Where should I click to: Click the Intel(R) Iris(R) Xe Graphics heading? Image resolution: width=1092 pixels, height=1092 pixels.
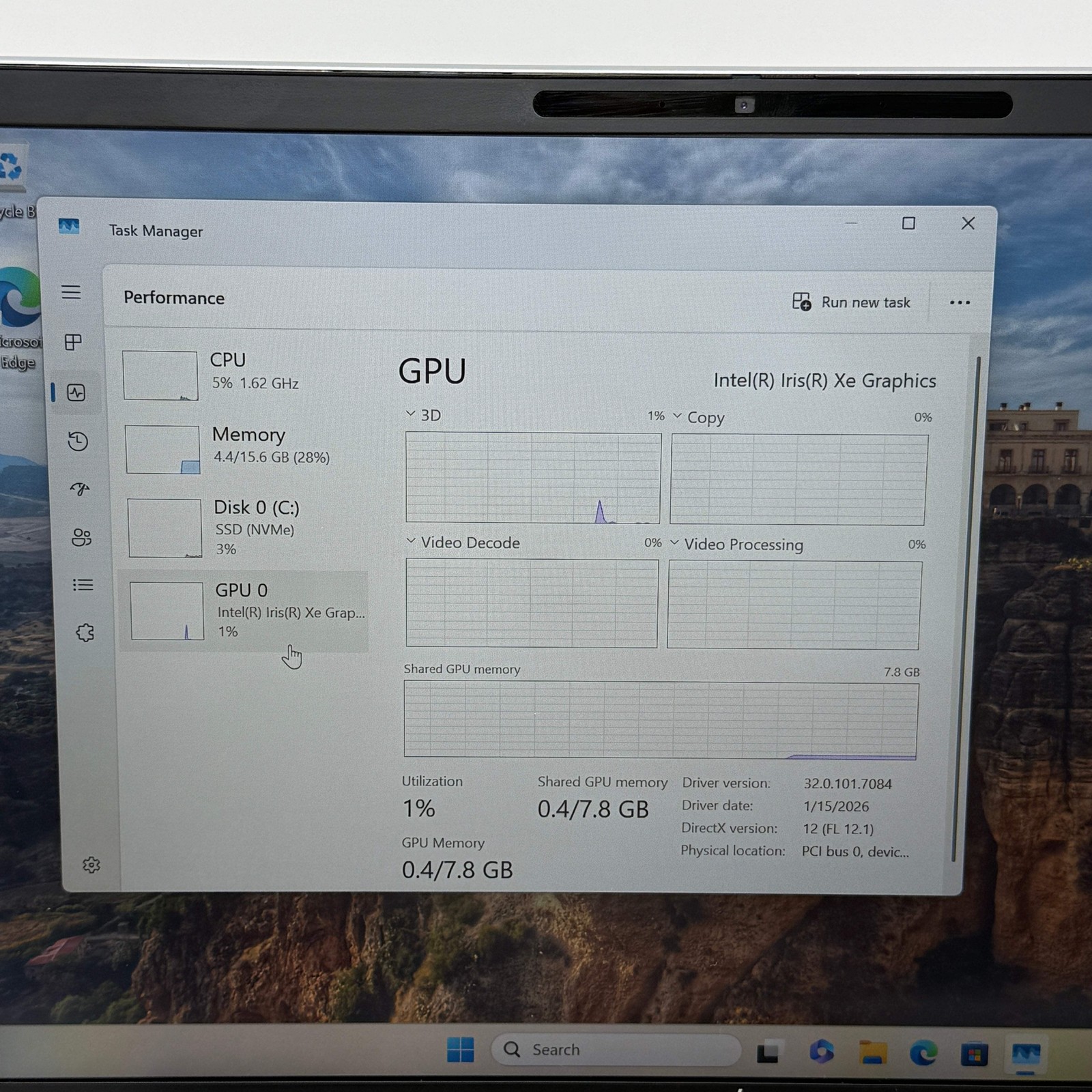(824, 380)
